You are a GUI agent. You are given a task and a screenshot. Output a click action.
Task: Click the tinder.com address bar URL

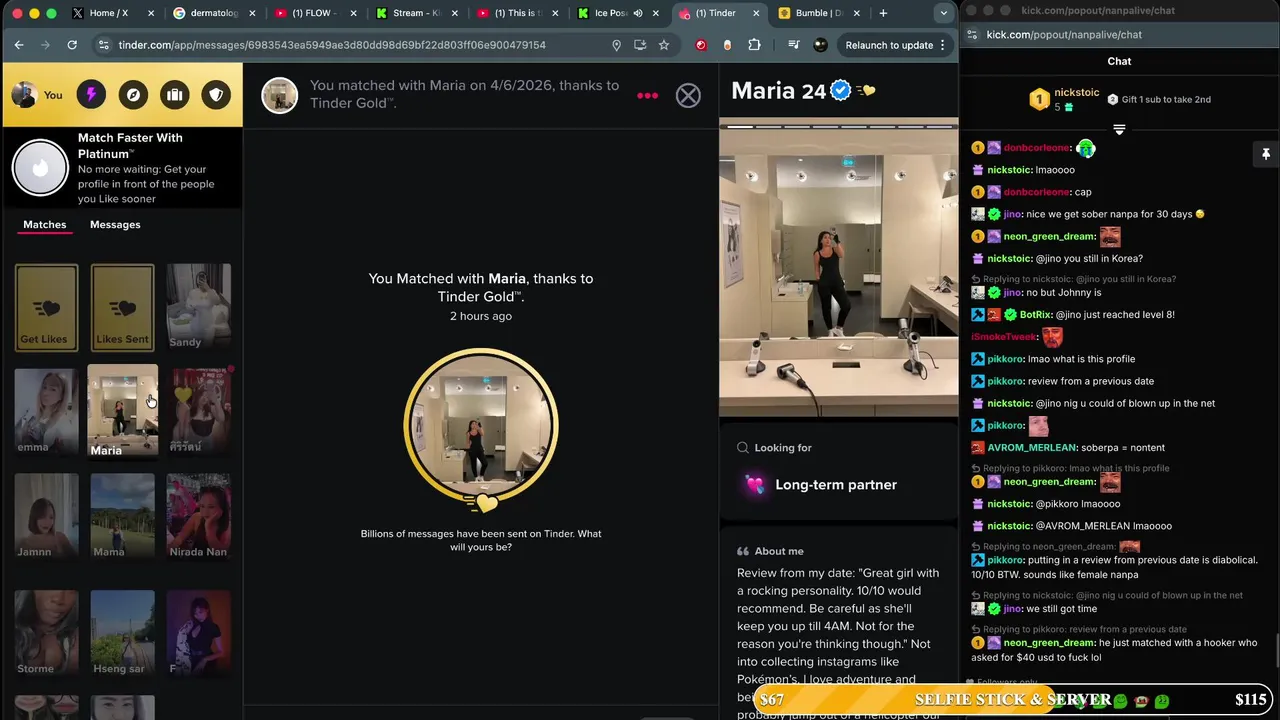click(x=332, y=45)
